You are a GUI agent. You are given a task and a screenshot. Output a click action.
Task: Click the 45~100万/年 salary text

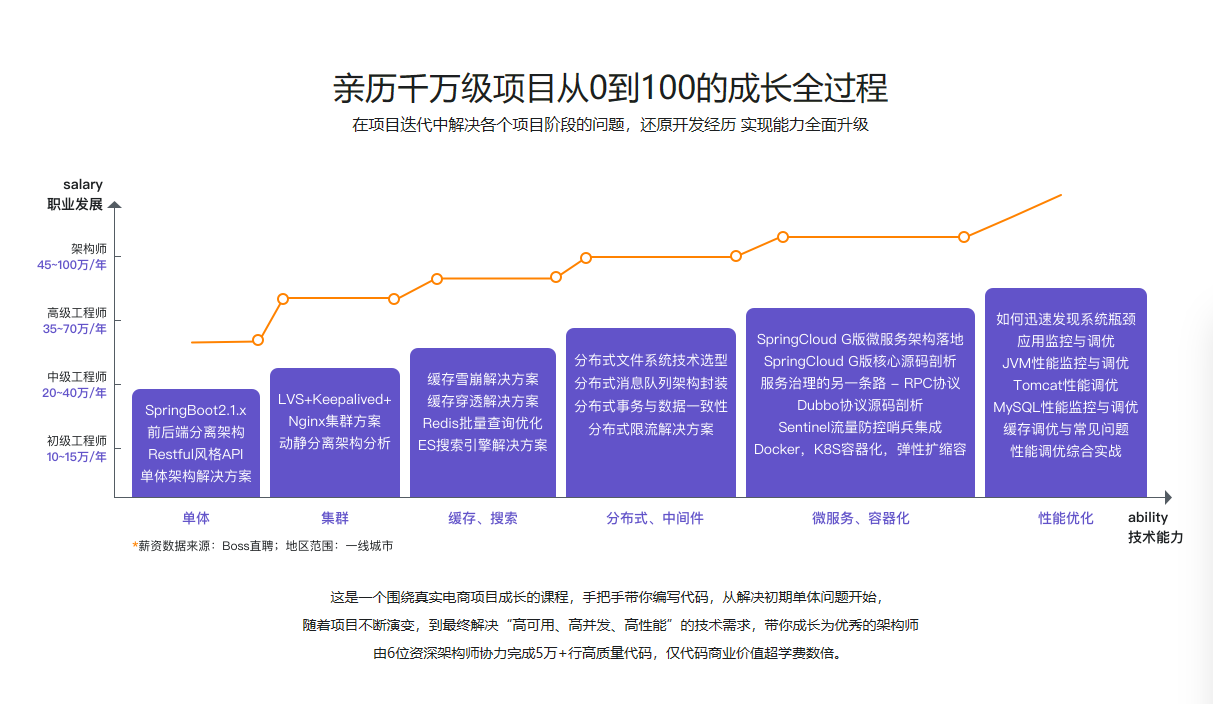[x=72, y=265]
